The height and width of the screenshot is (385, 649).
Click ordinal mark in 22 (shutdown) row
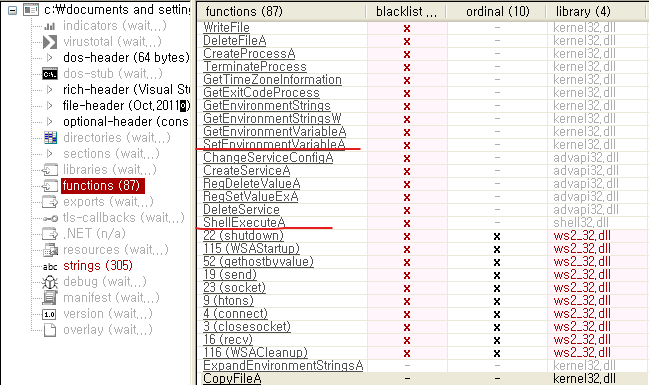[x=497, y=236]
